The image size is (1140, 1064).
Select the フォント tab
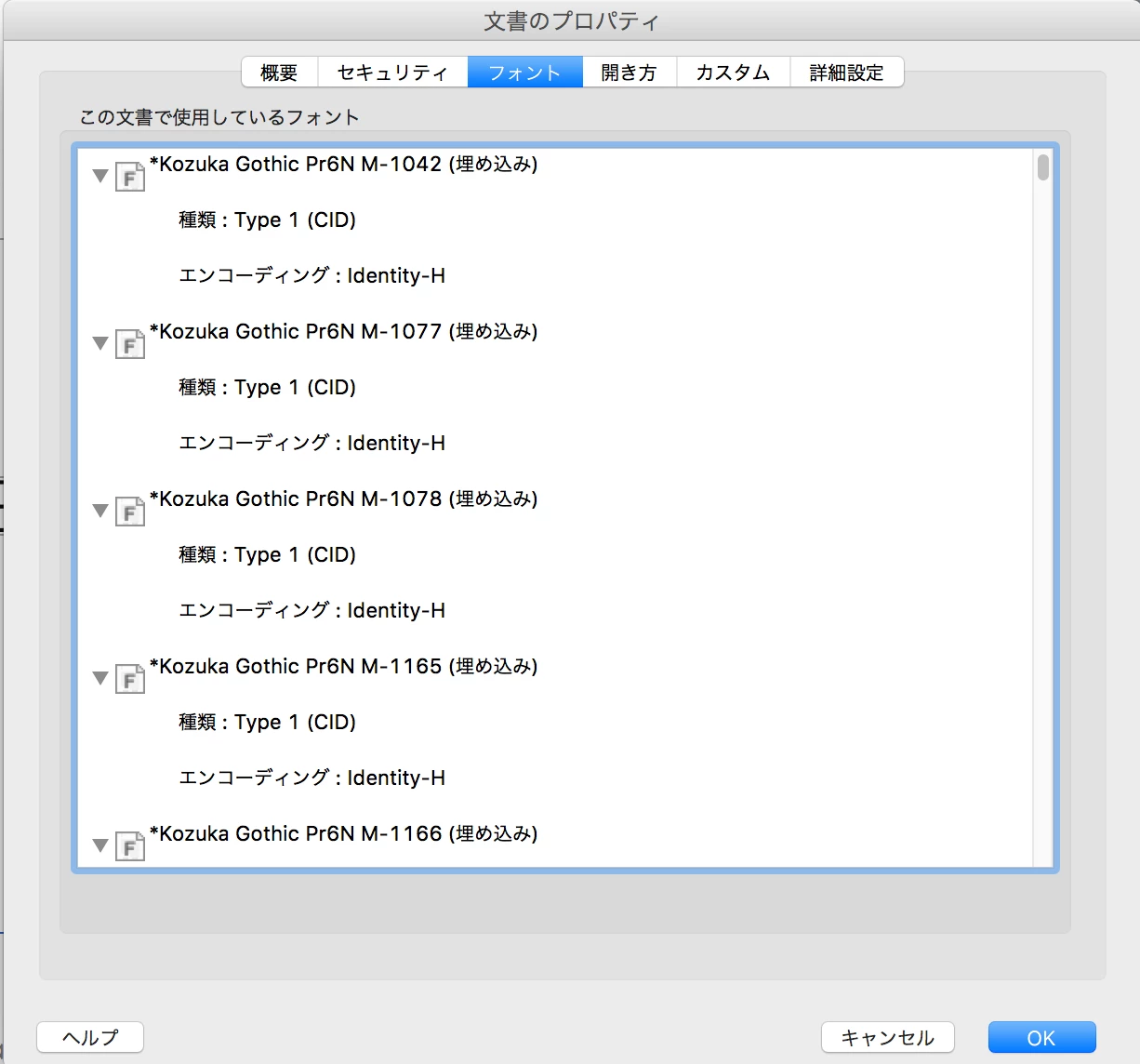[524, 72]
